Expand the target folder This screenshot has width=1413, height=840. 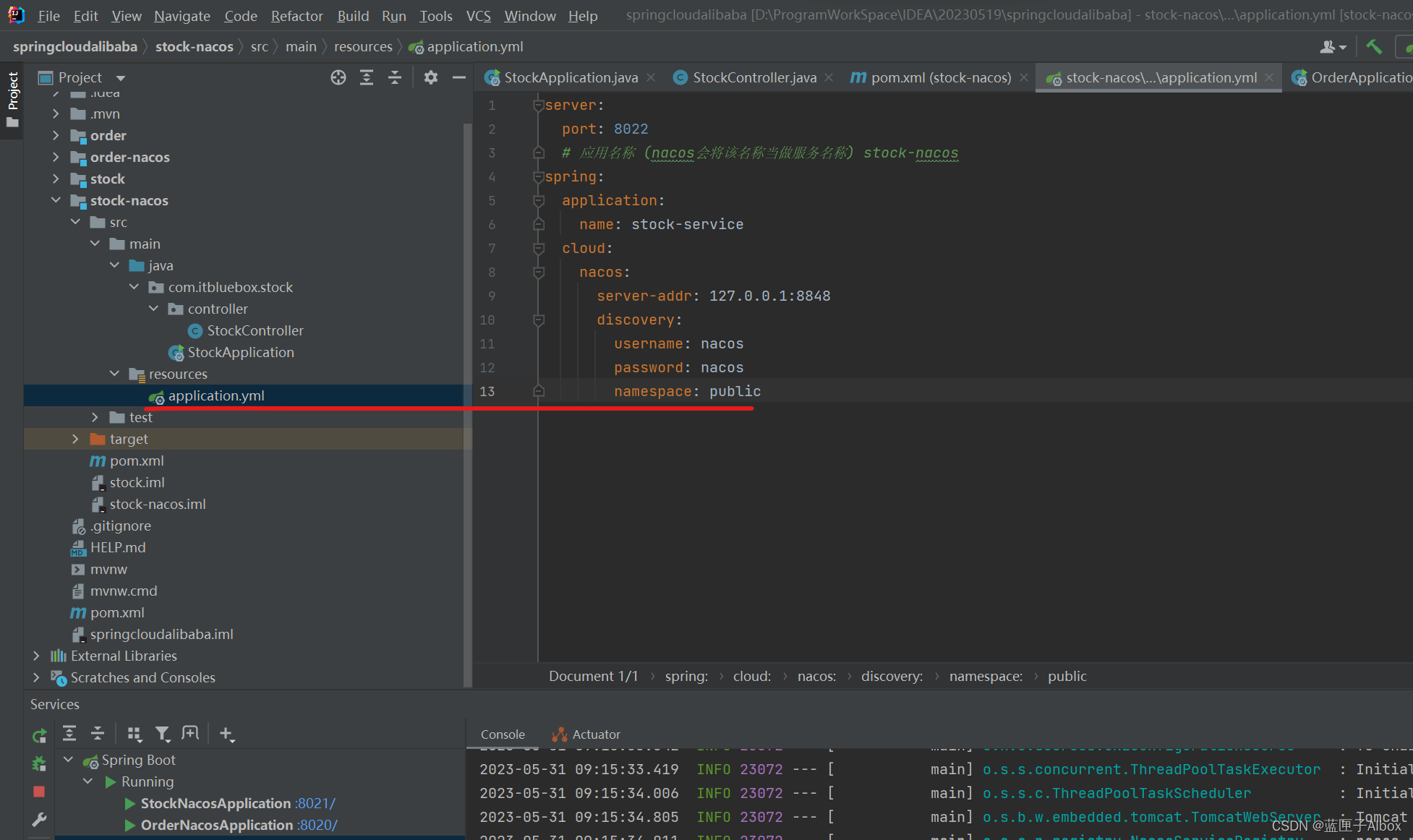[75, 439]
